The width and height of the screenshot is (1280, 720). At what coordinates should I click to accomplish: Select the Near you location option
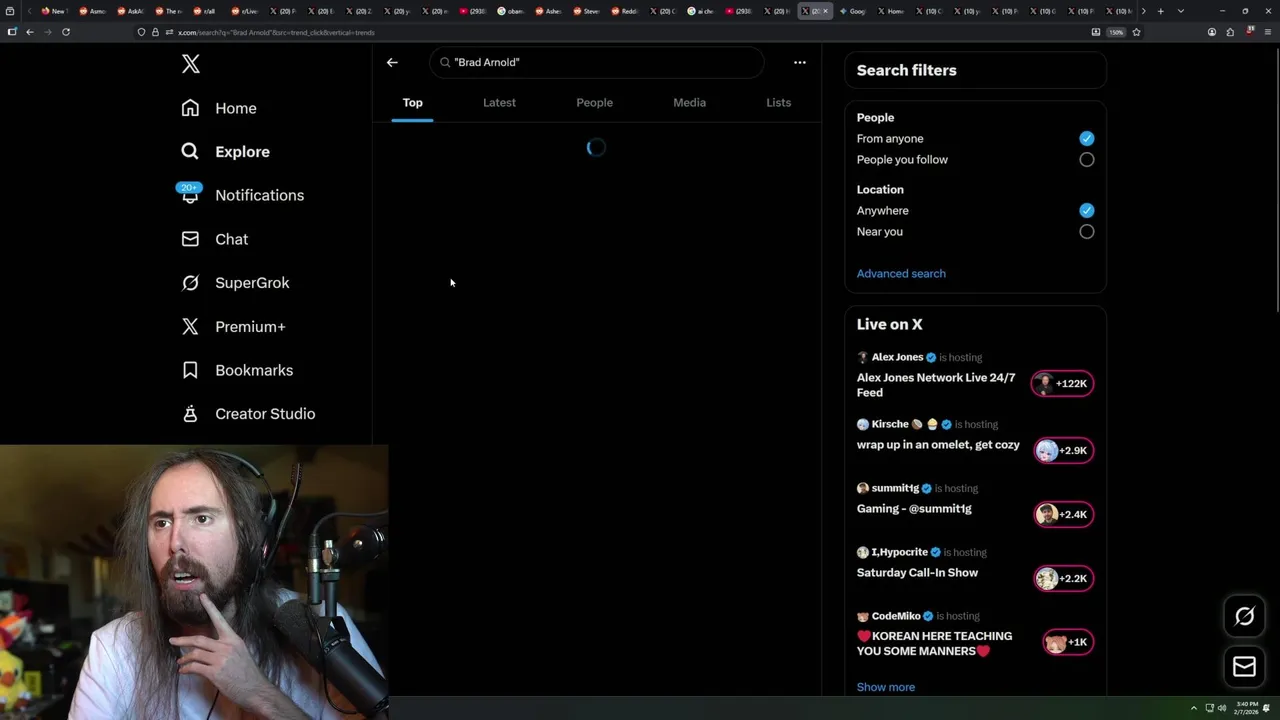pyautogui.click(x=1086, y=232)
